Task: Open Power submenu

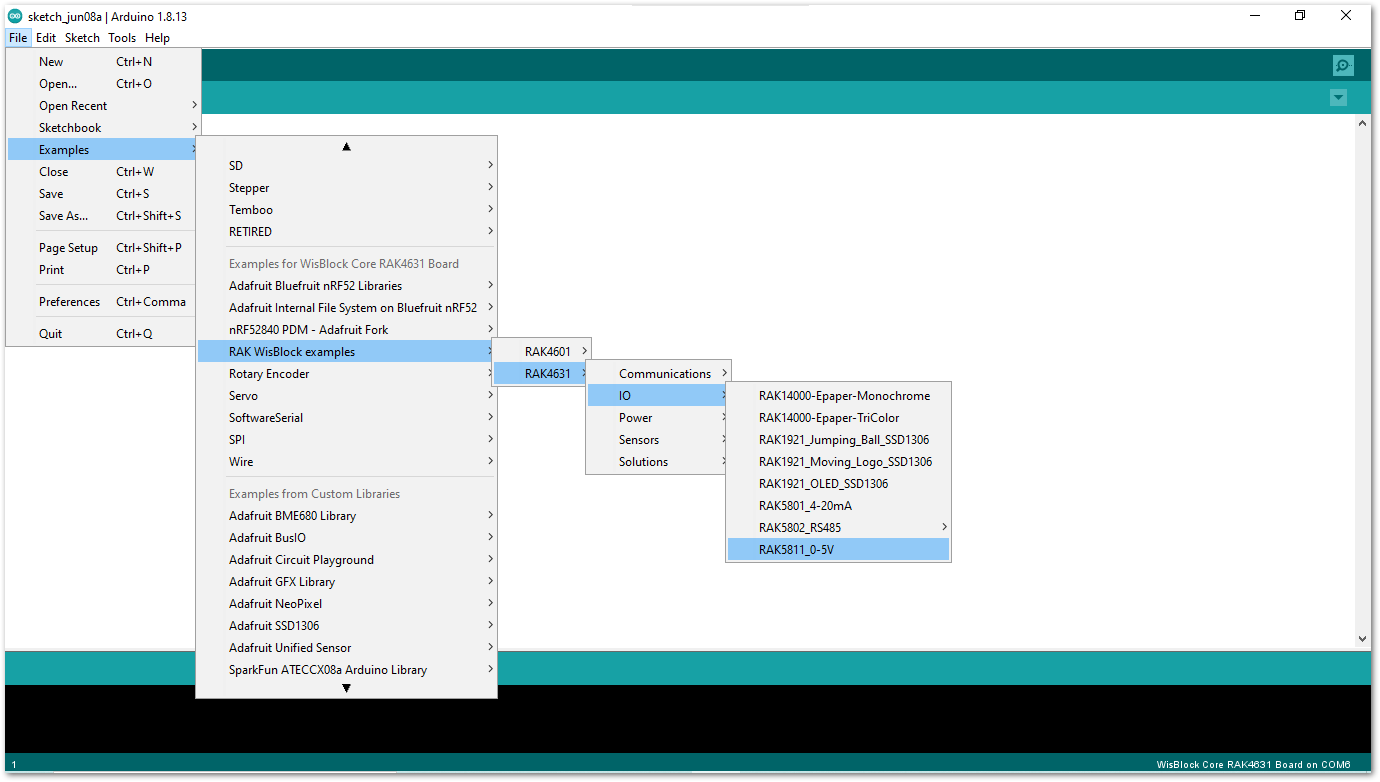Action: tap(659, 418)
